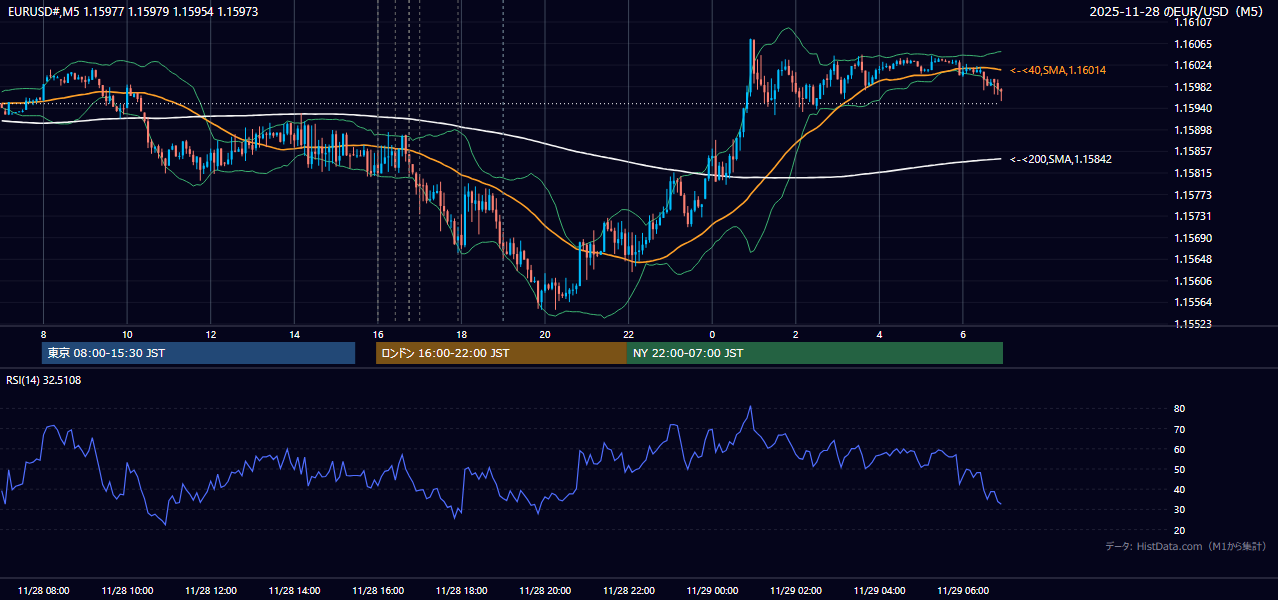Click price level 1.15606 on axis

coord(1193,281)
